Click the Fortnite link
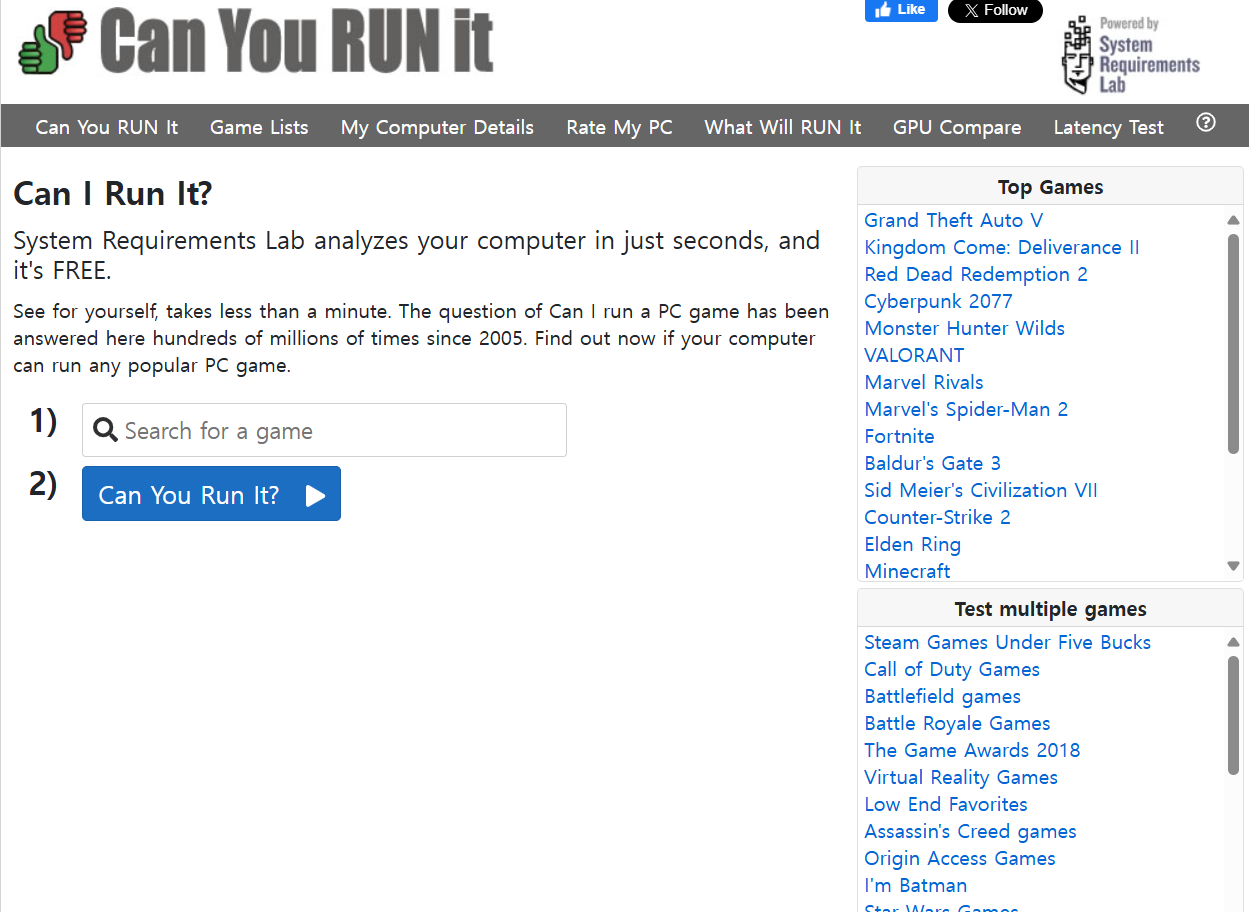Screen dimensions: 1249x912 click(899, 436)
